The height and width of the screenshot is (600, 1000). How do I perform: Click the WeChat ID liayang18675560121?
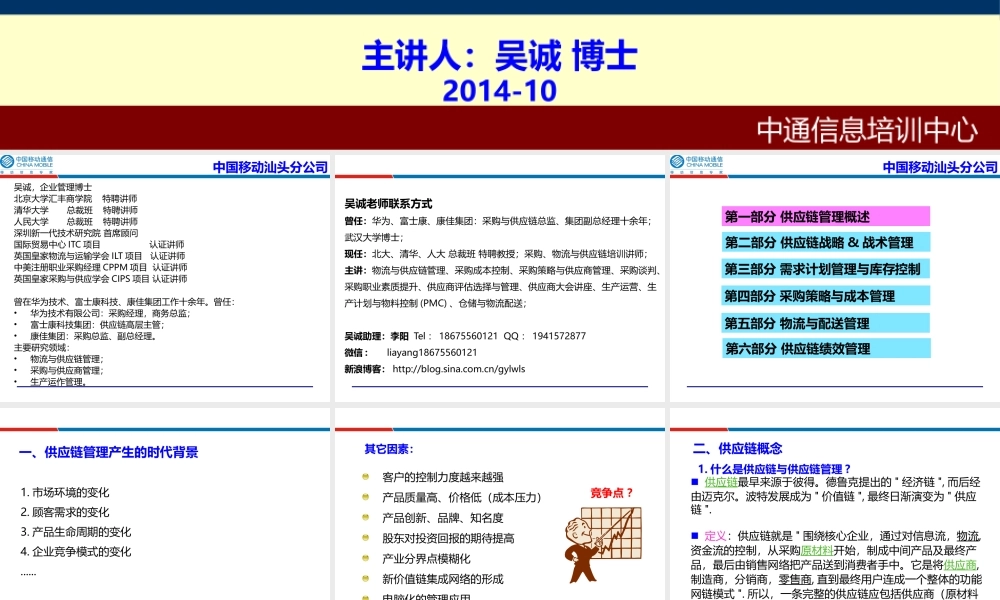coord(432,353)
